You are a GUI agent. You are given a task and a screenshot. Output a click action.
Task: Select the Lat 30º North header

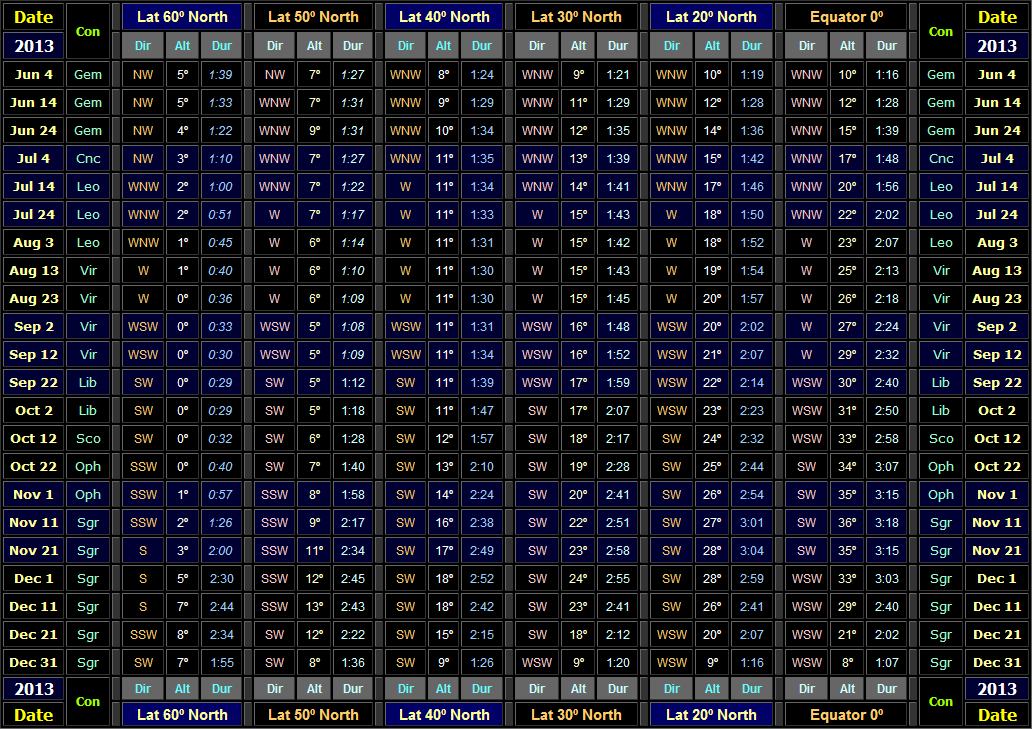click(578, 16)
